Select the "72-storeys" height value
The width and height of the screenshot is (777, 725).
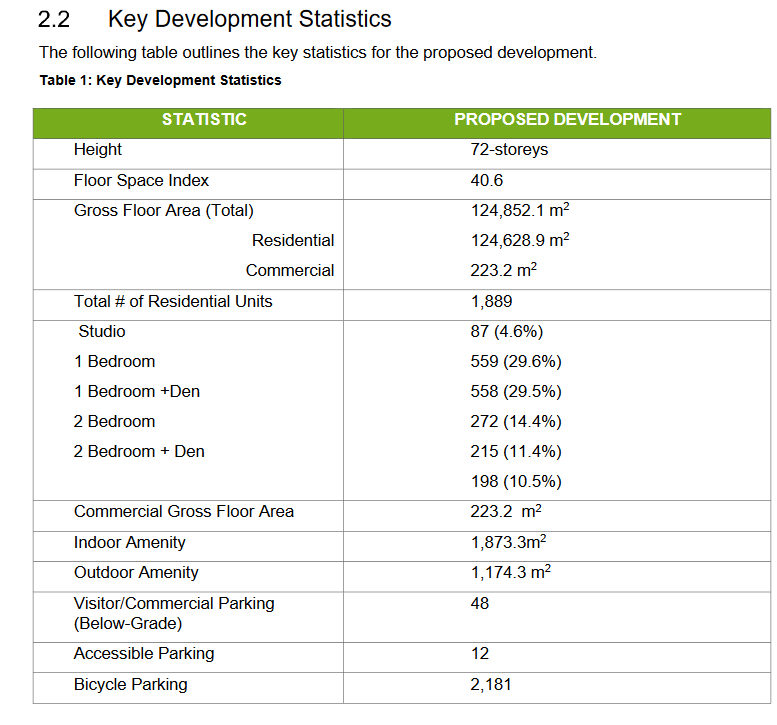[509, 150]
